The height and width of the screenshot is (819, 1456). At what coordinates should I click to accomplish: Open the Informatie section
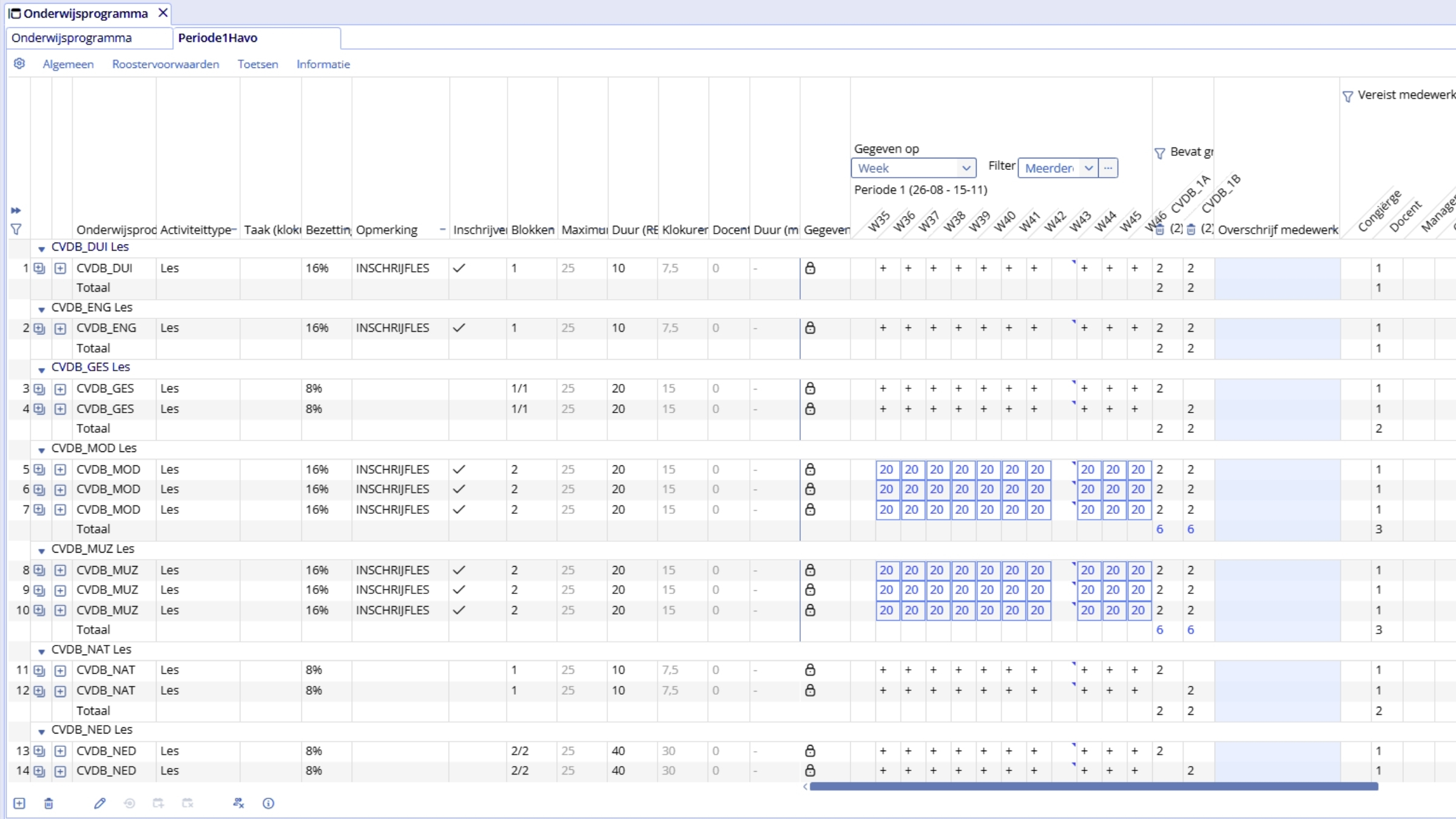point(323,64)
